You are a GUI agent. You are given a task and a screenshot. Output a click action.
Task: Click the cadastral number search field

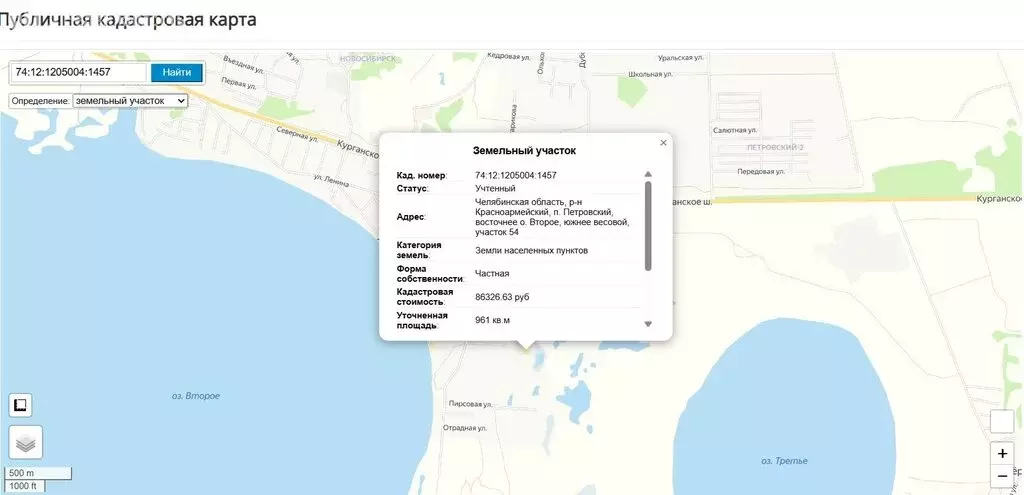(x=79, y=72)
